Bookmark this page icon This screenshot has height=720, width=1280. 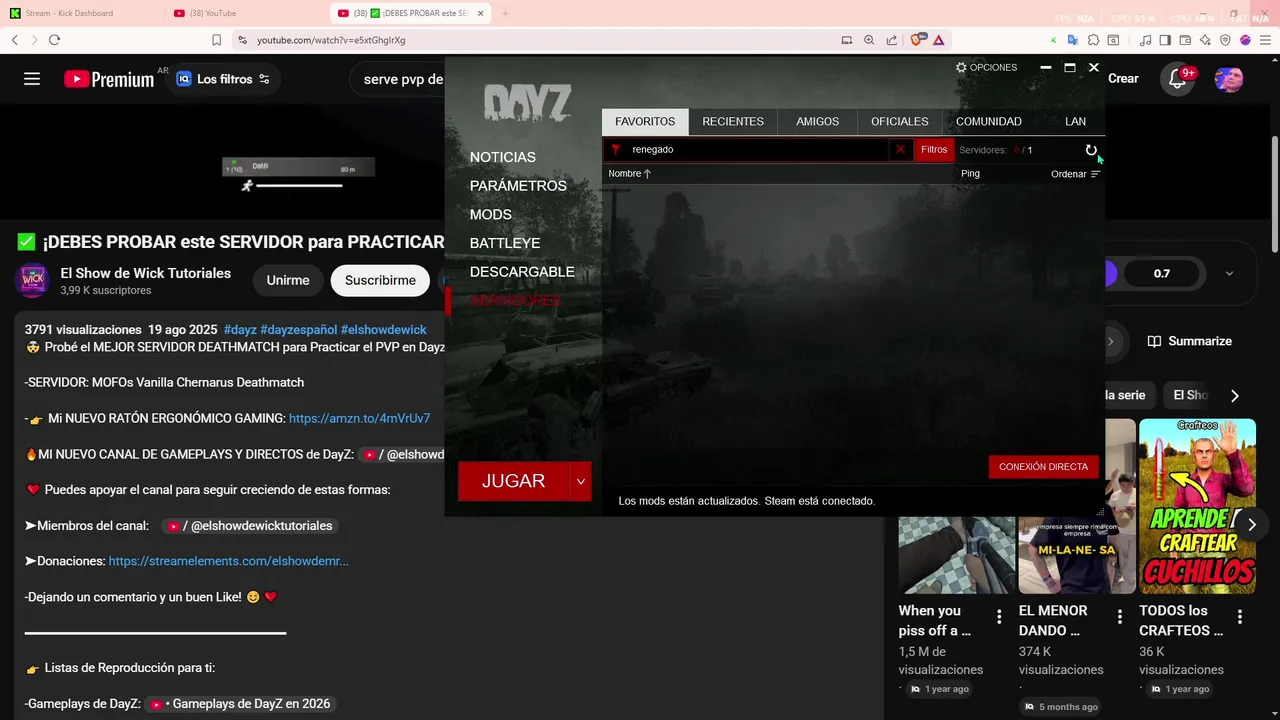click(x=216, y=40)
